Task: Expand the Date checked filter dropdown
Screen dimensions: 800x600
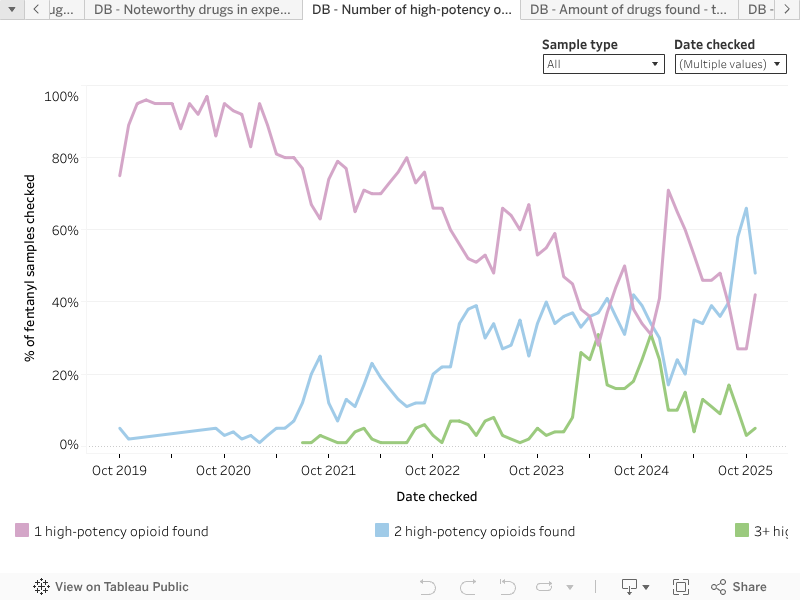Action: 730,64
